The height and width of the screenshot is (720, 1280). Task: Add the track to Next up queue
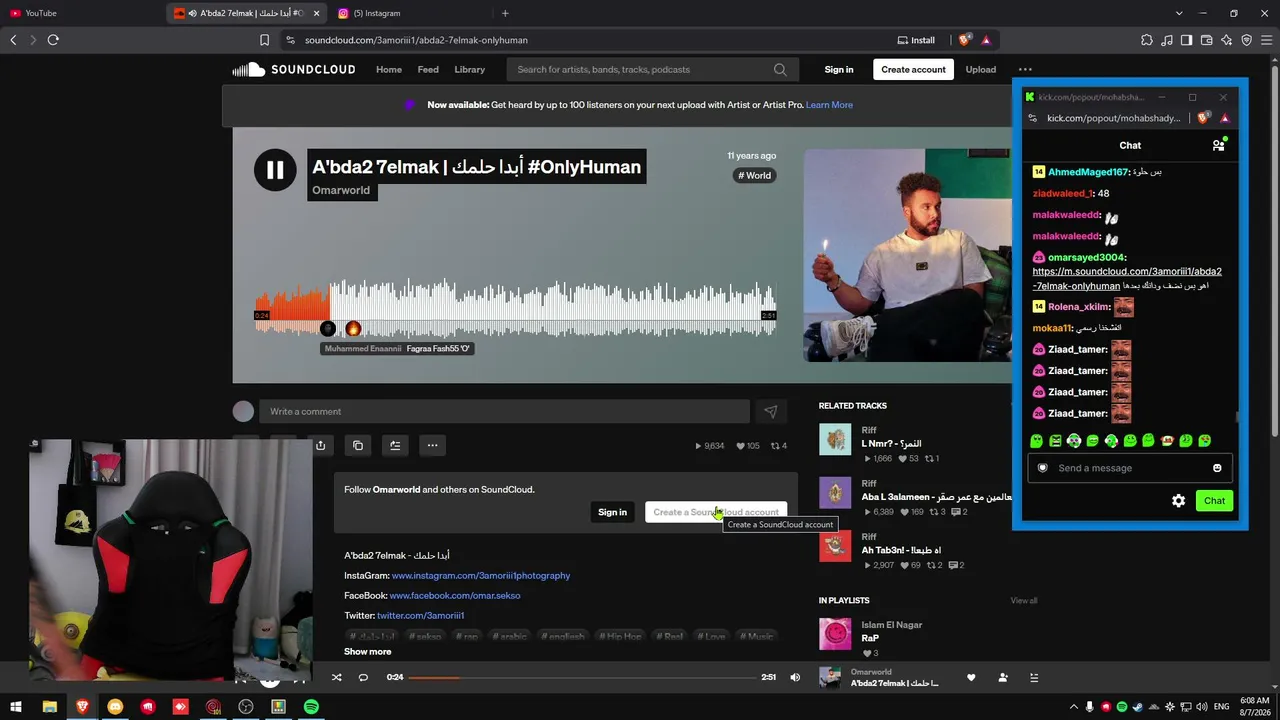tap(395, 446)
